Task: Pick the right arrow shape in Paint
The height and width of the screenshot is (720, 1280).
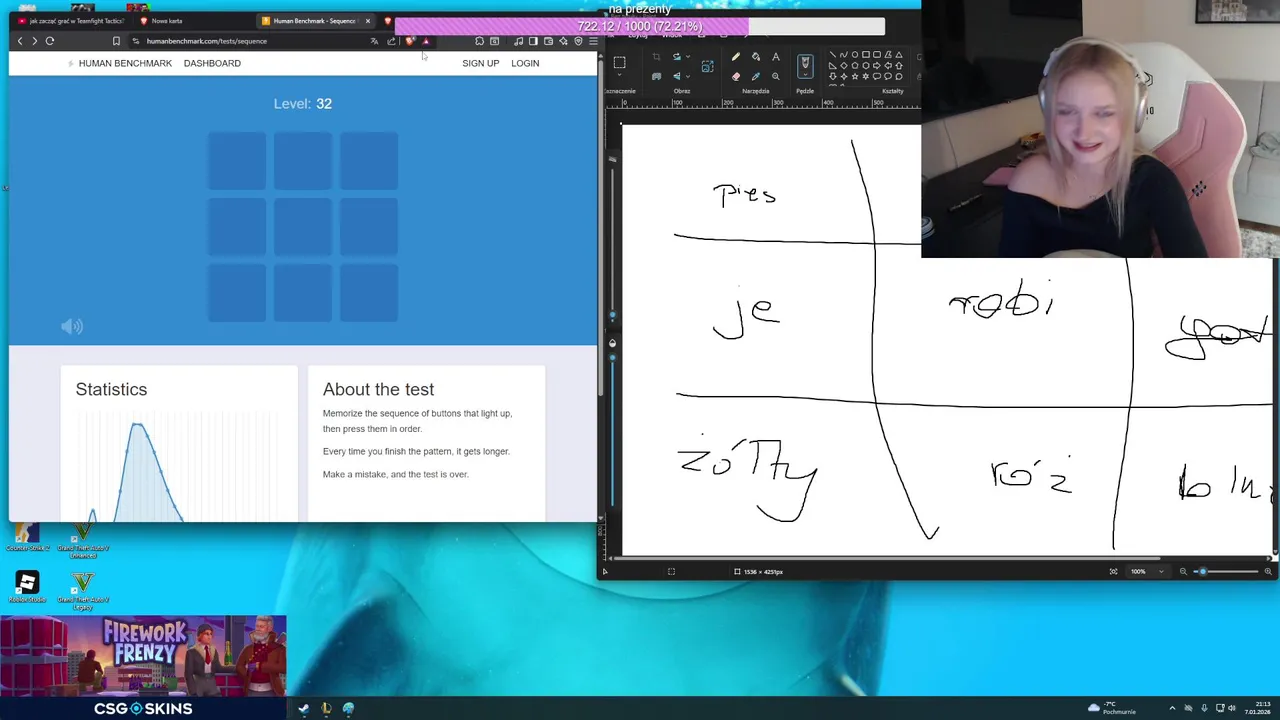Action: click(876, 65)
